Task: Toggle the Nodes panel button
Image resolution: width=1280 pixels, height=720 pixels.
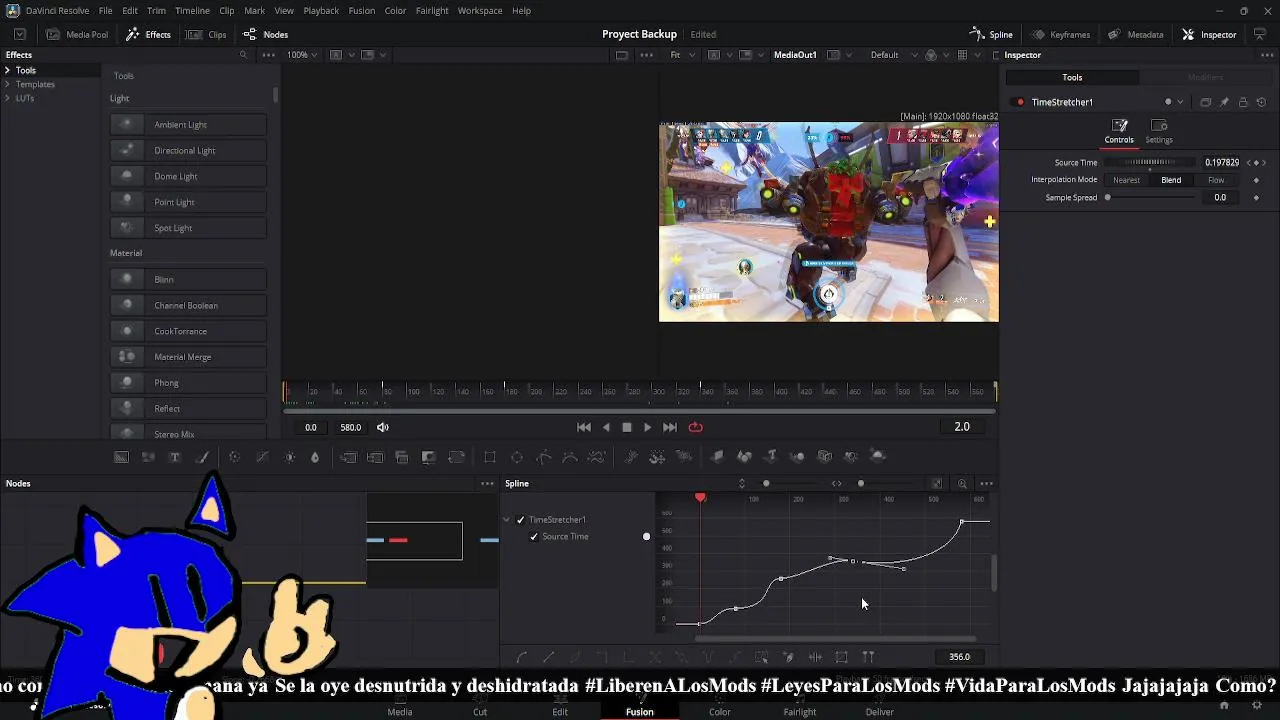Action: pyautogui.click(x=265, y=34)
